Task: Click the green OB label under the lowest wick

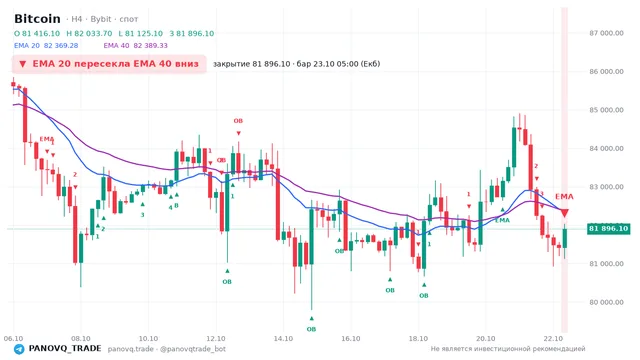Action: [x=311, y=329]
